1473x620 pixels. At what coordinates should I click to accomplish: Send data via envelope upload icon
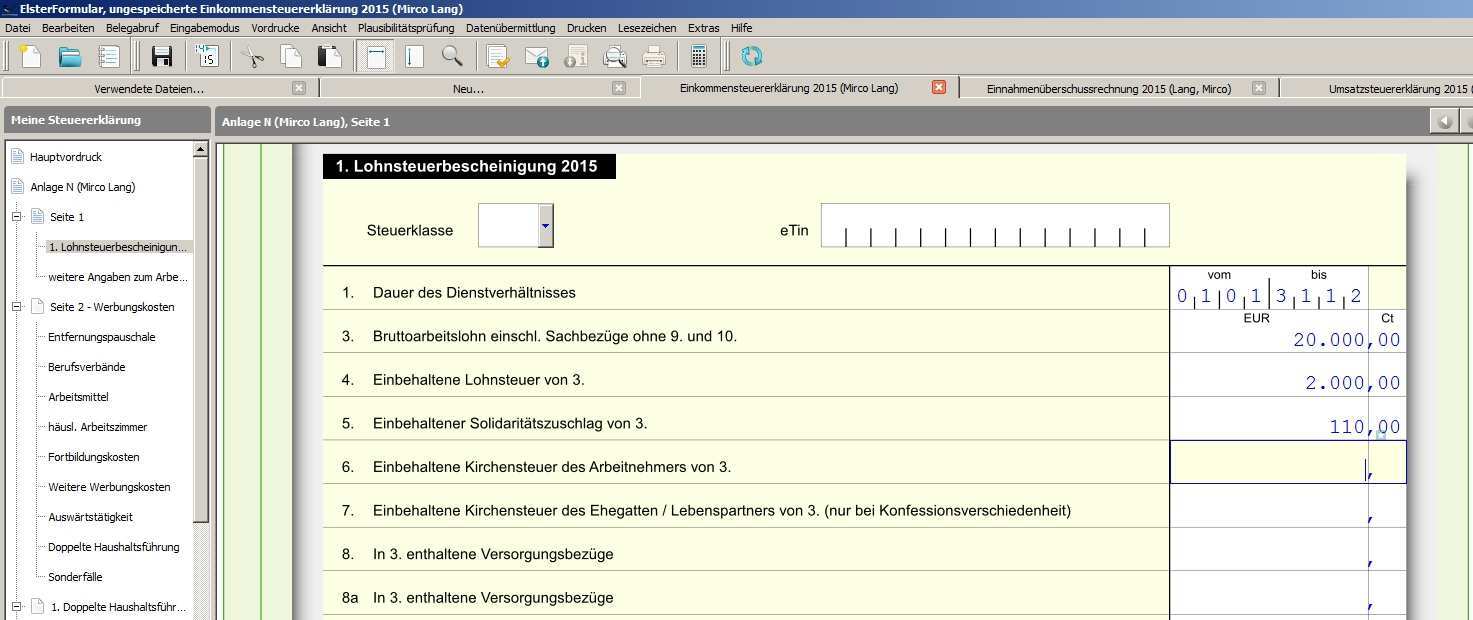coord(537,56)
